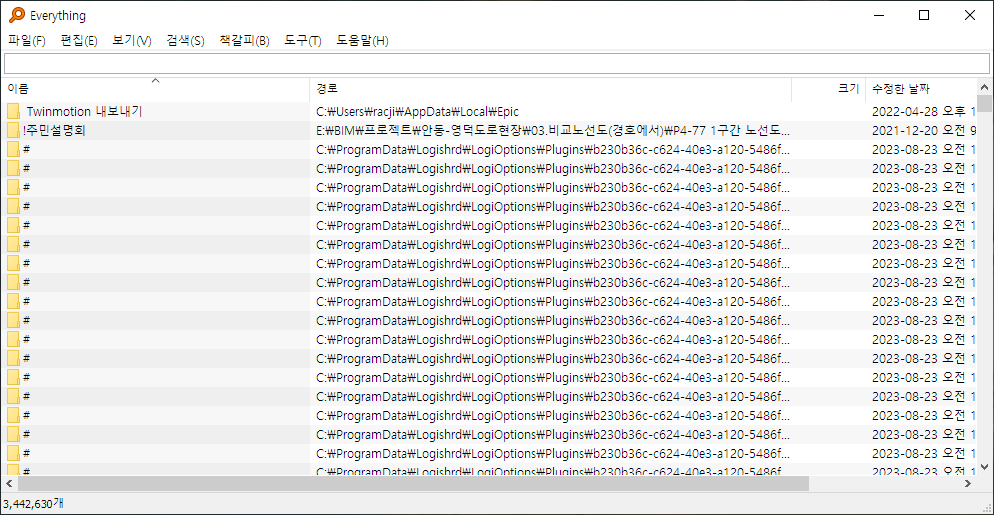994x515 pixels.
Task: Click the 2021-12-20 modified date cell
Action: point(924,131)
